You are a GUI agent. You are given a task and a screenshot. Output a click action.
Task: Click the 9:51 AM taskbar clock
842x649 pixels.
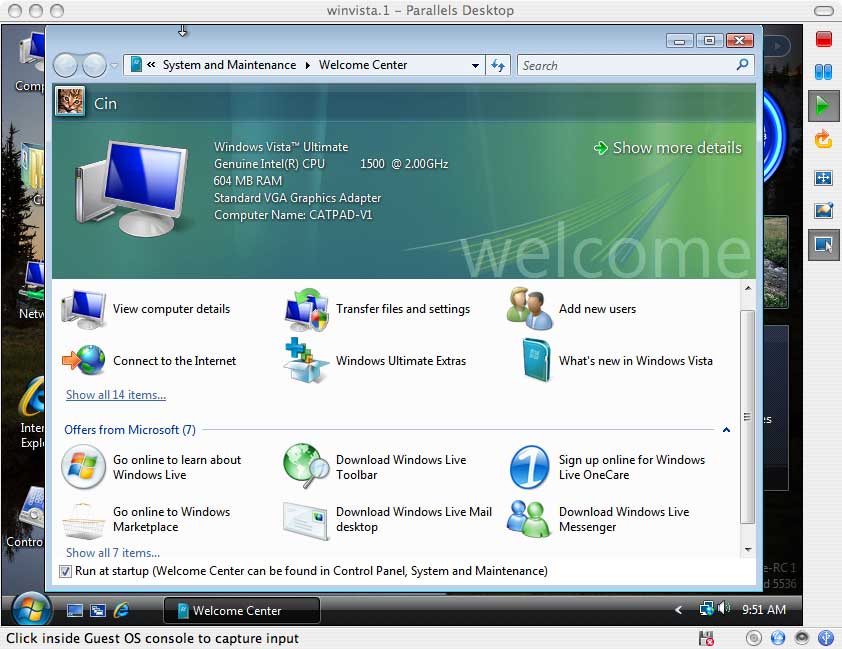764,609
